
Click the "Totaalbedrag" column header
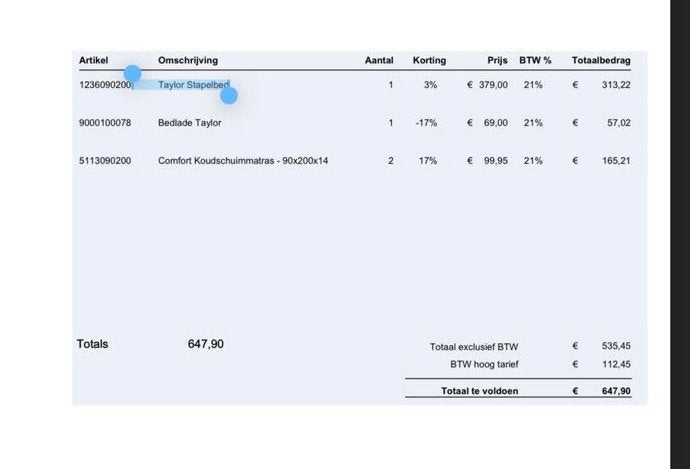tap(601, 60)
